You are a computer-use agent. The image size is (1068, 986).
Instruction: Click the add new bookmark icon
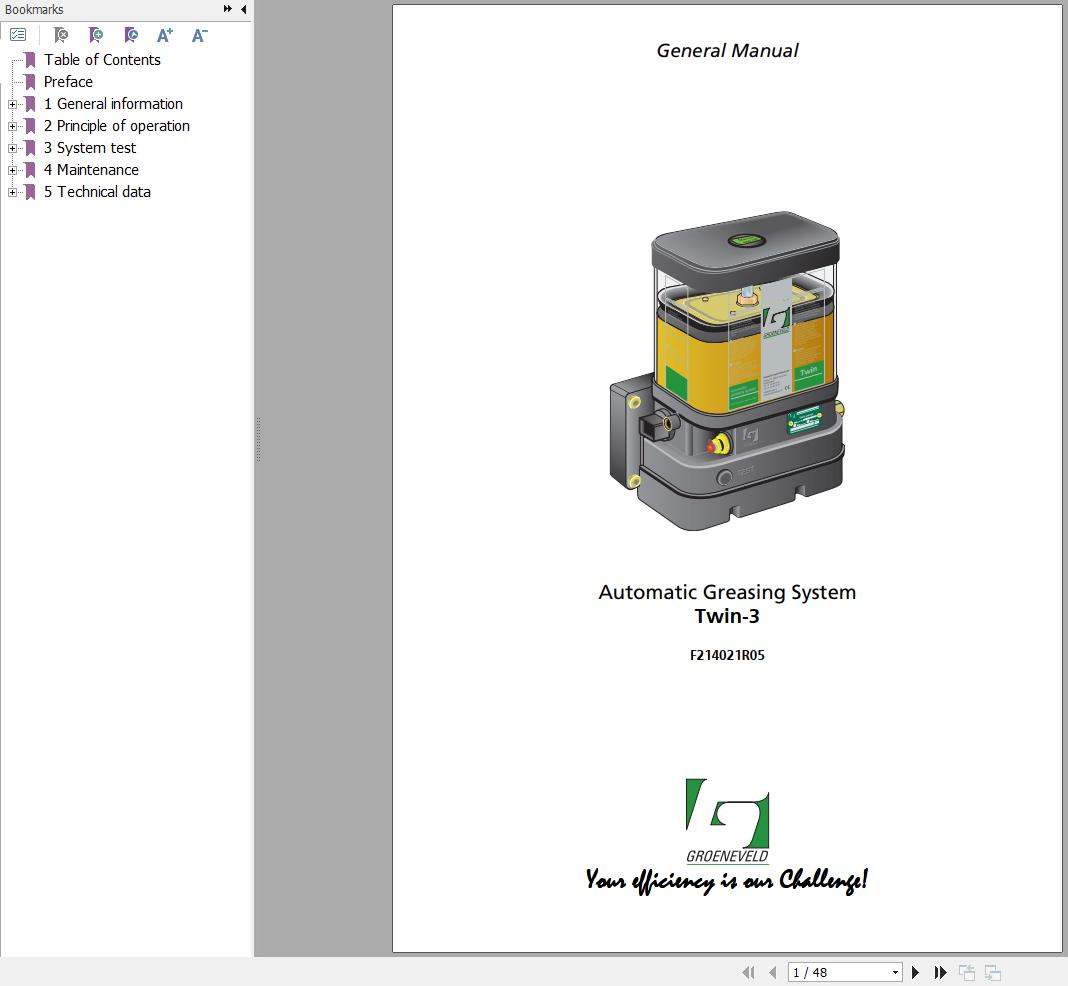[95, 35]
